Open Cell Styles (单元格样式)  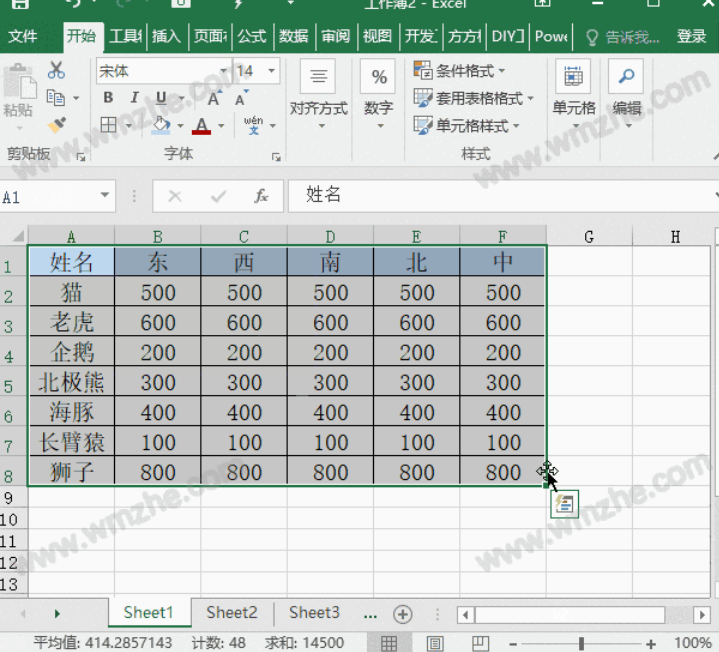(466, 125)
